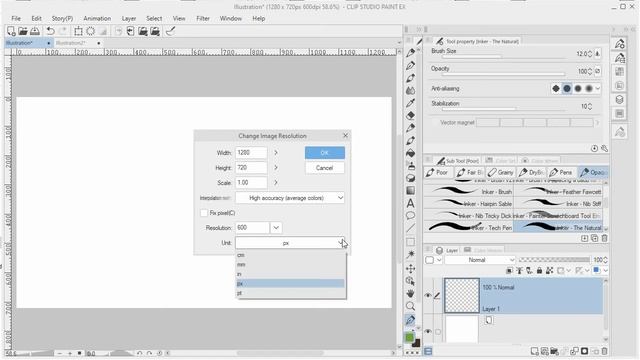Open the Filter menu
The image size is (640, 360).
pyautogui.click(x=203, y=18)
